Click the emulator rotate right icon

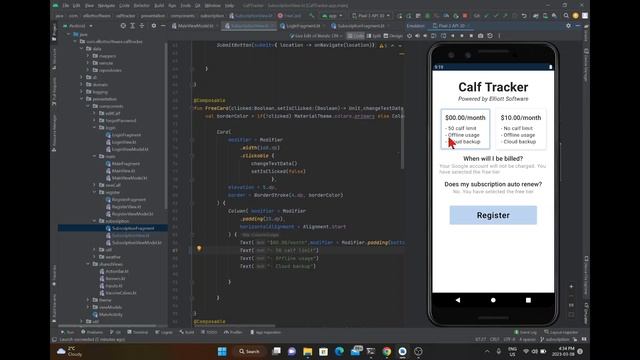coord(443,36)
